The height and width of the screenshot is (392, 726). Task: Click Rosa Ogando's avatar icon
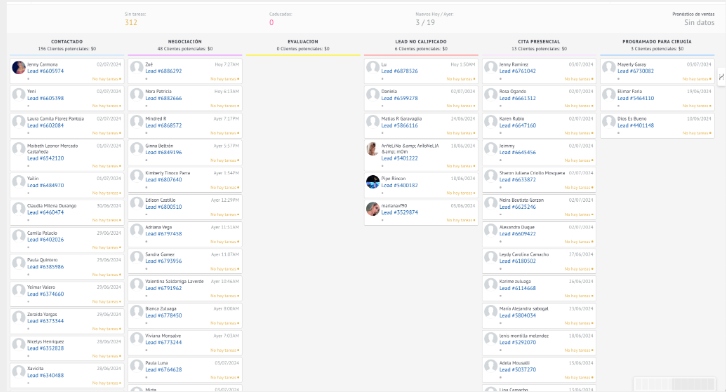pos(491,95)
